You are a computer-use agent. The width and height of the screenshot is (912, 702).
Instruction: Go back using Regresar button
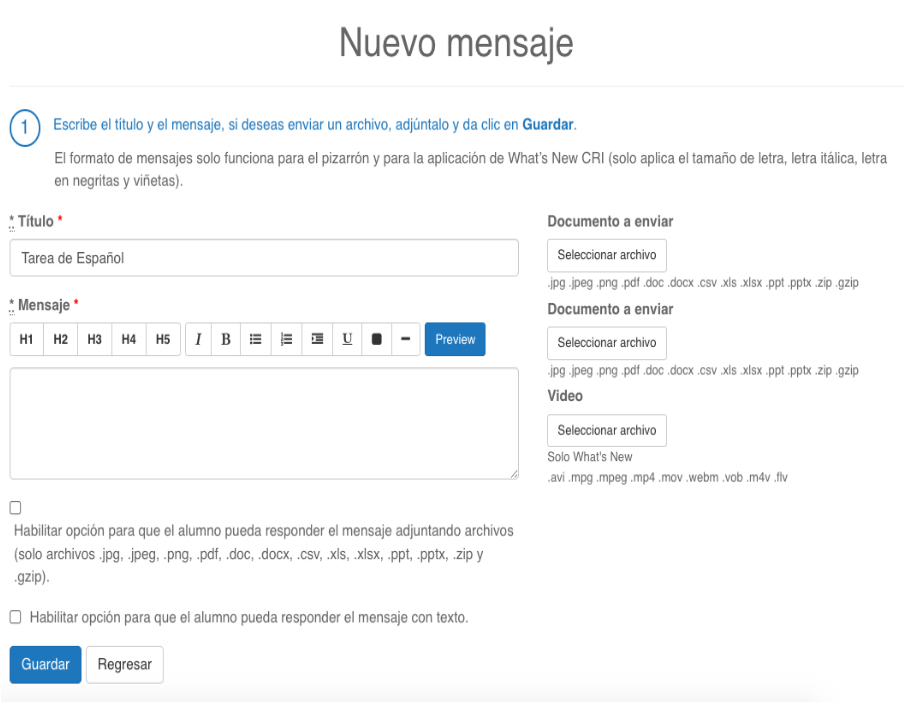pyautogui.click(x=124, y=665)
